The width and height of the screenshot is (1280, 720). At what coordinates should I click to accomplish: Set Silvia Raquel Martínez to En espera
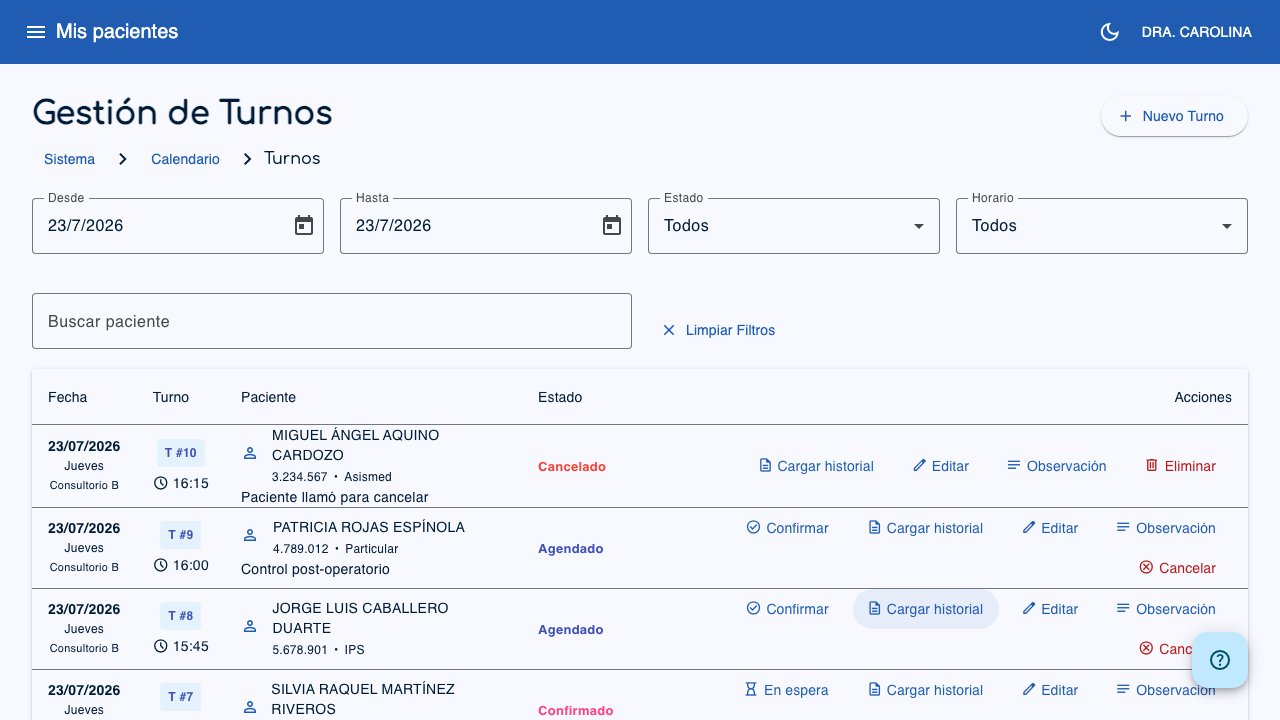[786, 690]
